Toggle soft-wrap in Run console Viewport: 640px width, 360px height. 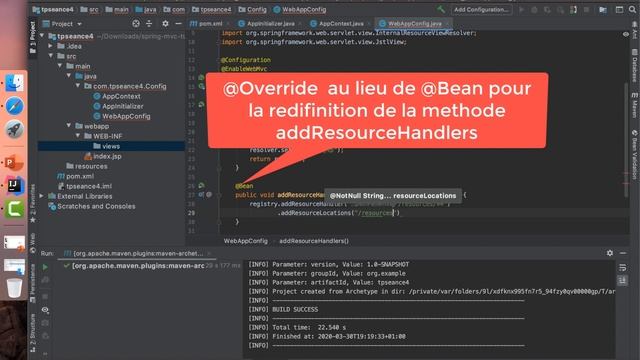(622, 268)
